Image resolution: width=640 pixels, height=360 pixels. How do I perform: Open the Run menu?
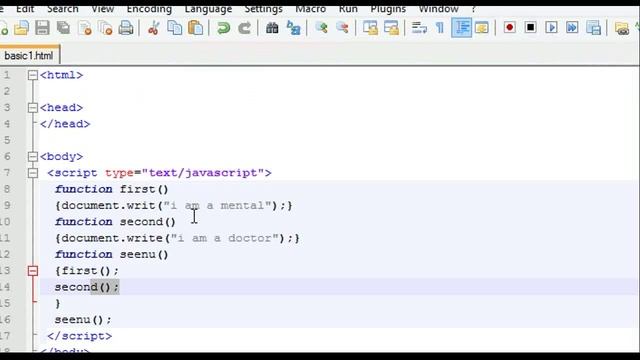348,9
